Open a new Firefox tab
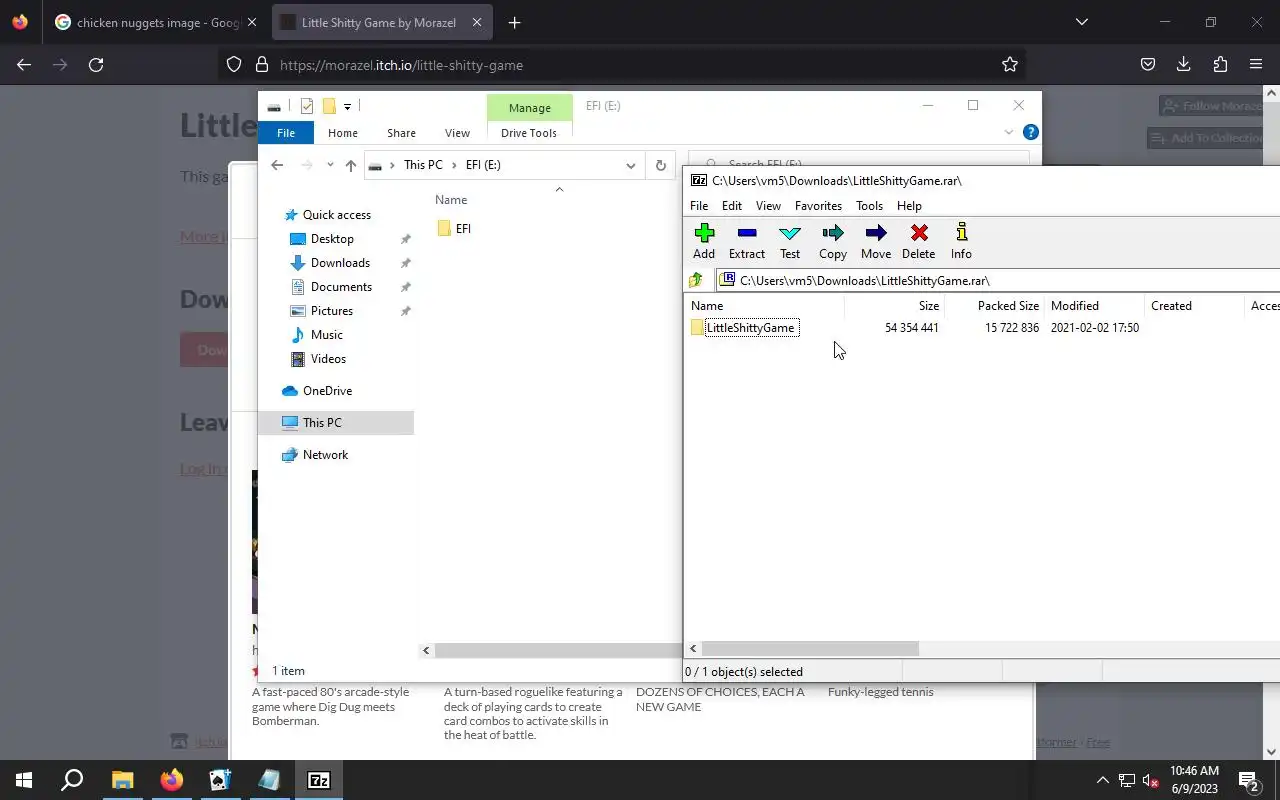The height and width of the screenshot is (800, 1280). [514, 22]
